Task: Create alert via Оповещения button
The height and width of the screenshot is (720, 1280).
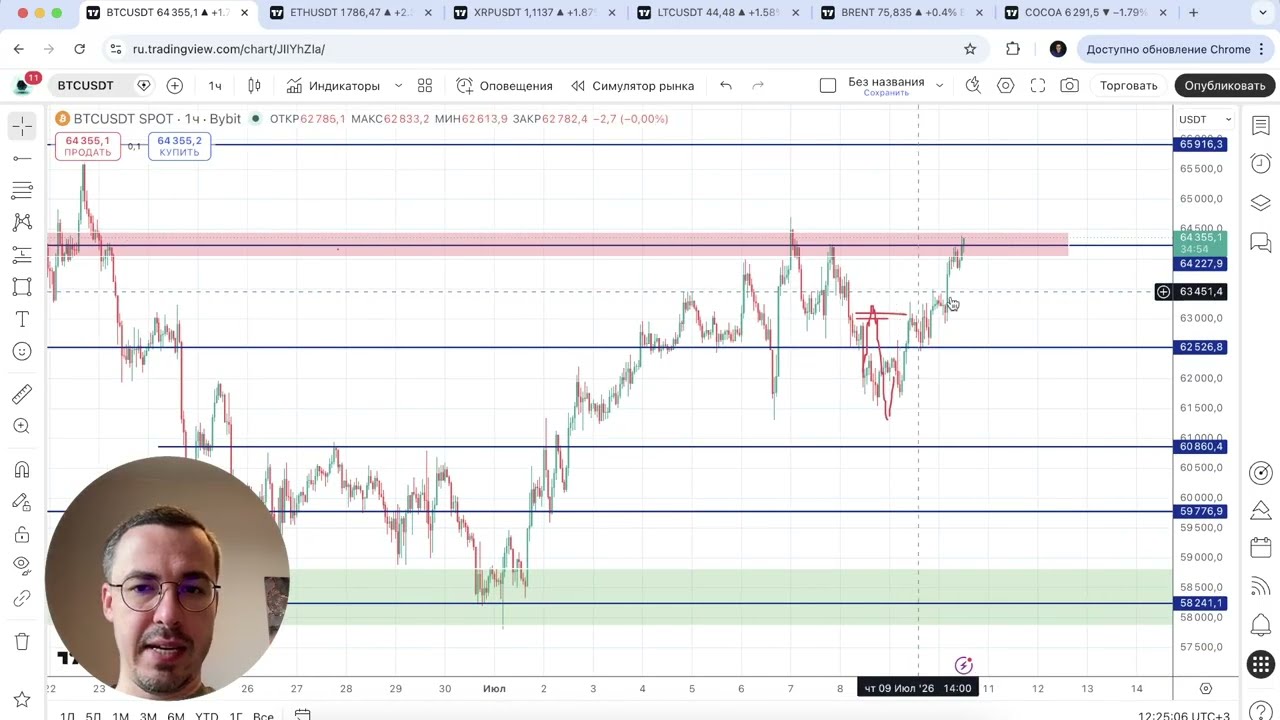Action: tap(505, 85)
